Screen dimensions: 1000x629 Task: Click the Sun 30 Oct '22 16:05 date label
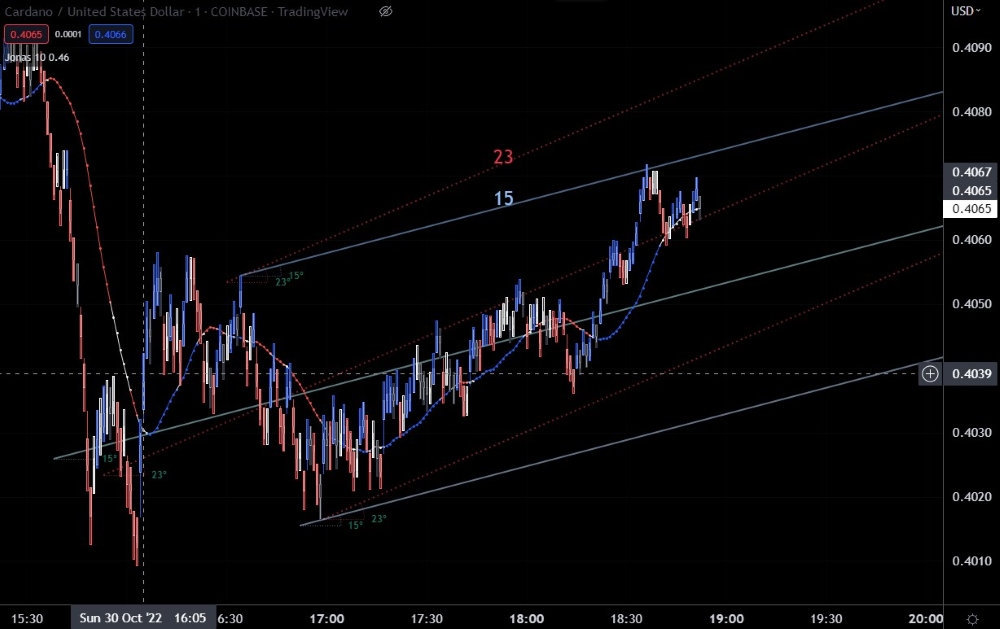(143, 618)
